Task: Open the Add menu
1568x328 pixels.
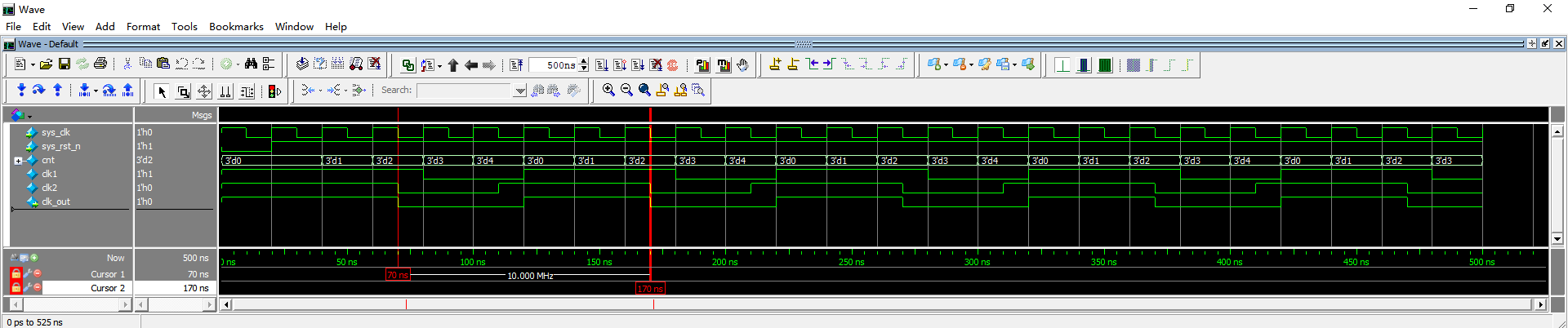Action: point(105,26)
